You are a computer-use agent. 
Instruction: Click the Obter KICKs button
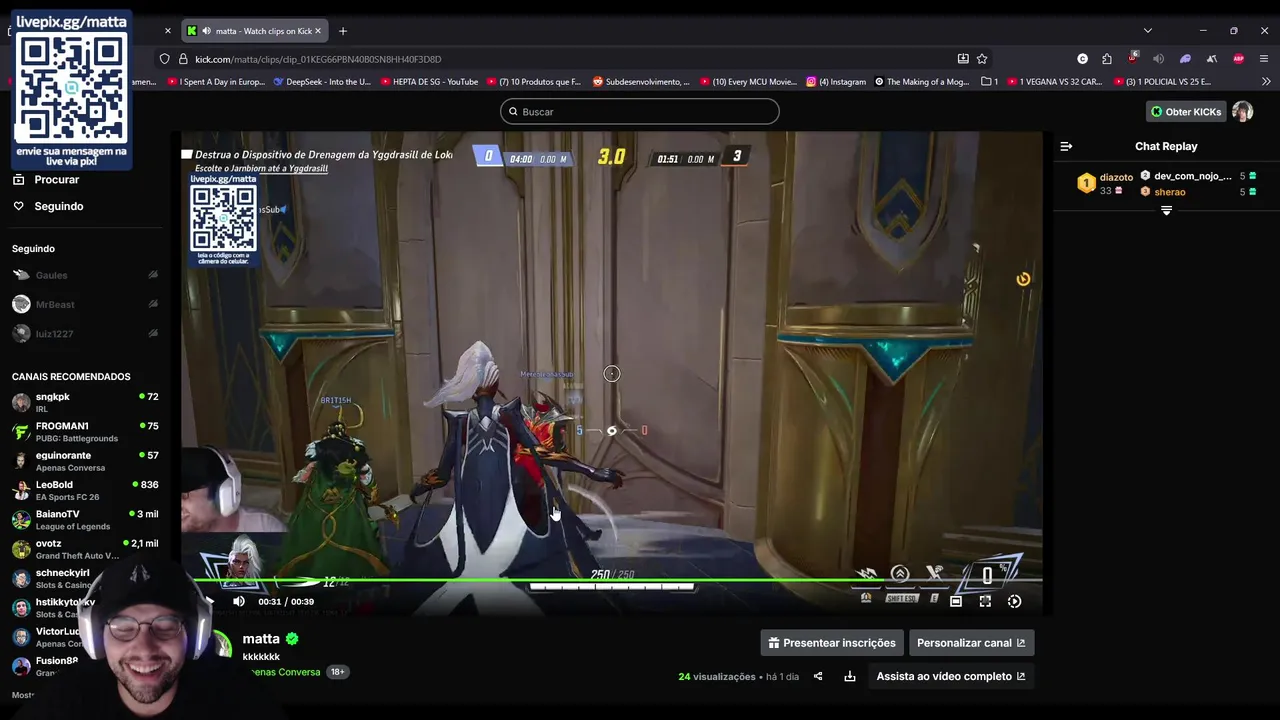[1186, 112]
